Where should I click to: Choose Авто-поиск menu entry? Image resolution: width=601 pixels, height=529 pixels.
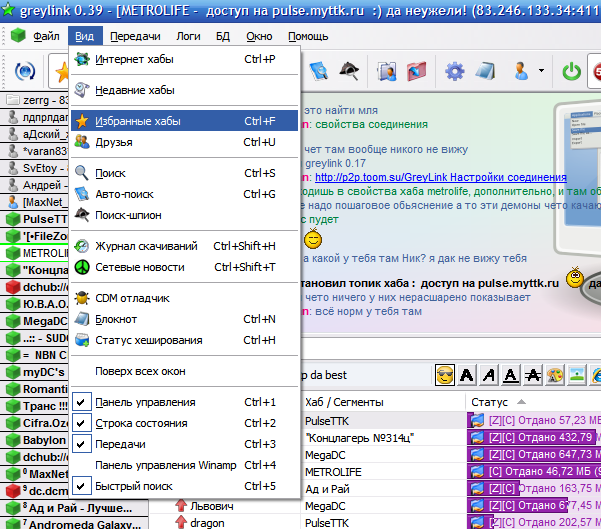184,194
